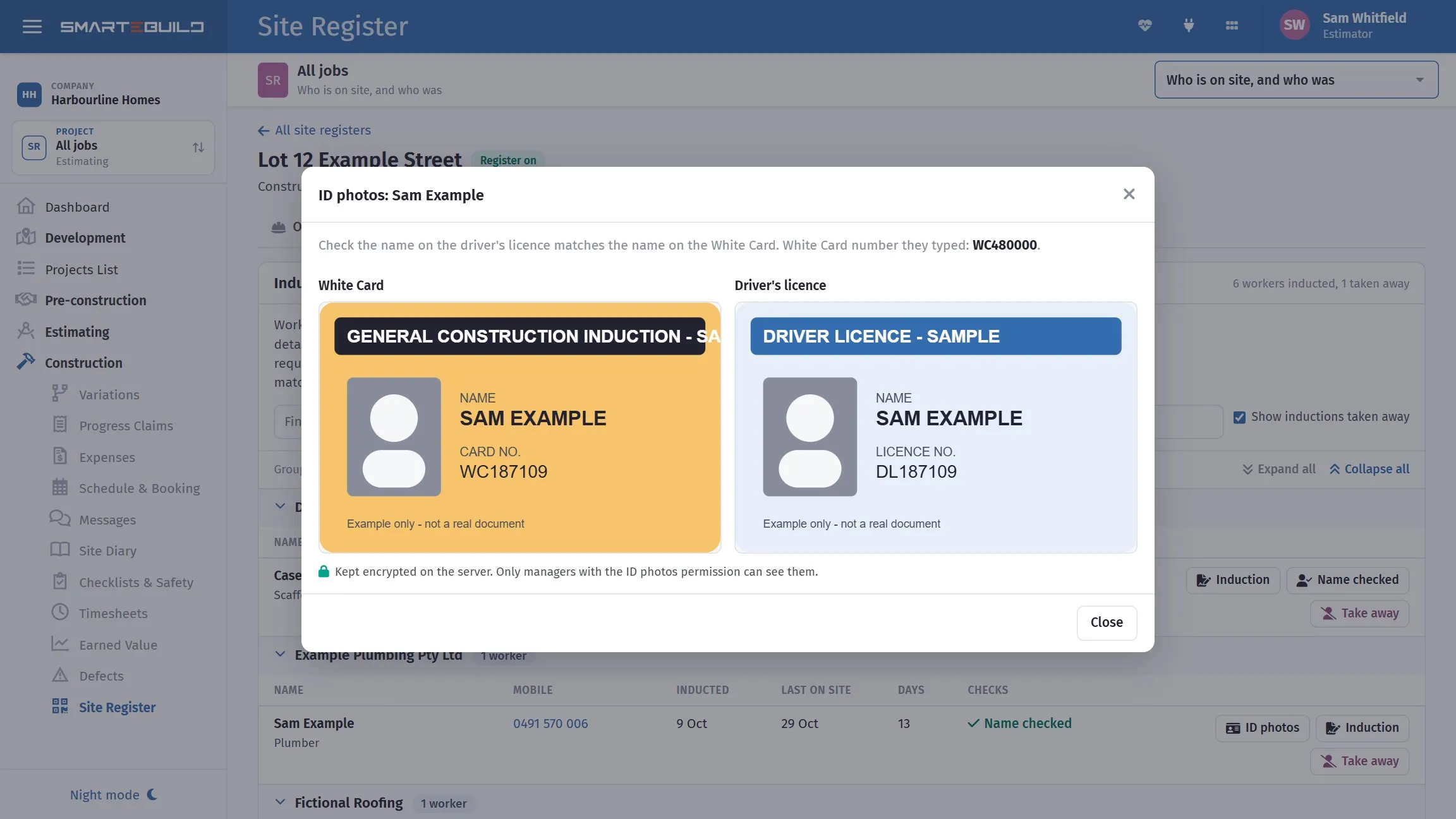Select Estimating in the sidebar
Viewport: 1456px width, 819px height.
coord(77,332)
